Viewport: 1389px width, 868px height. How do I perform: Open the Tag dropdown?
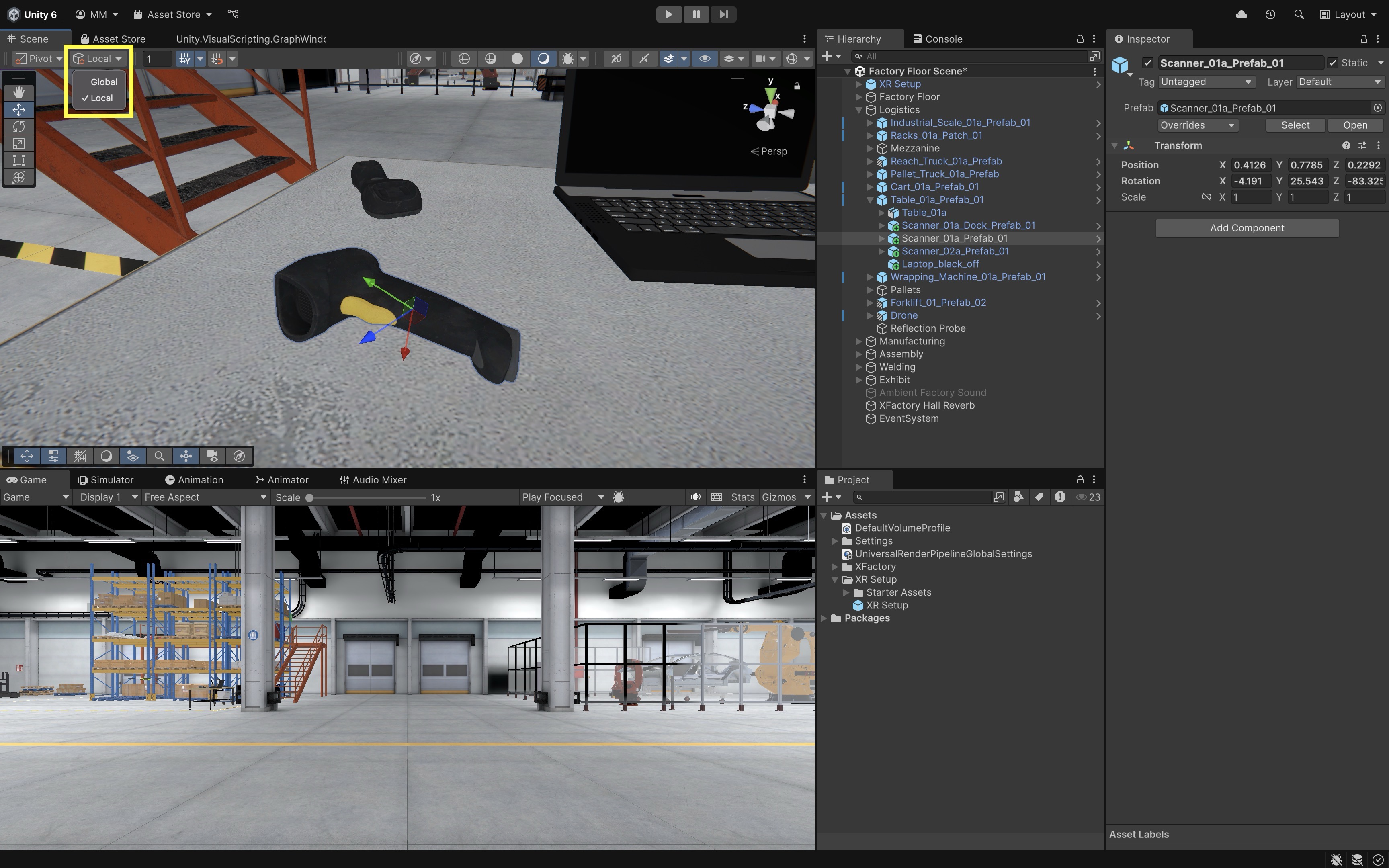1206,82
